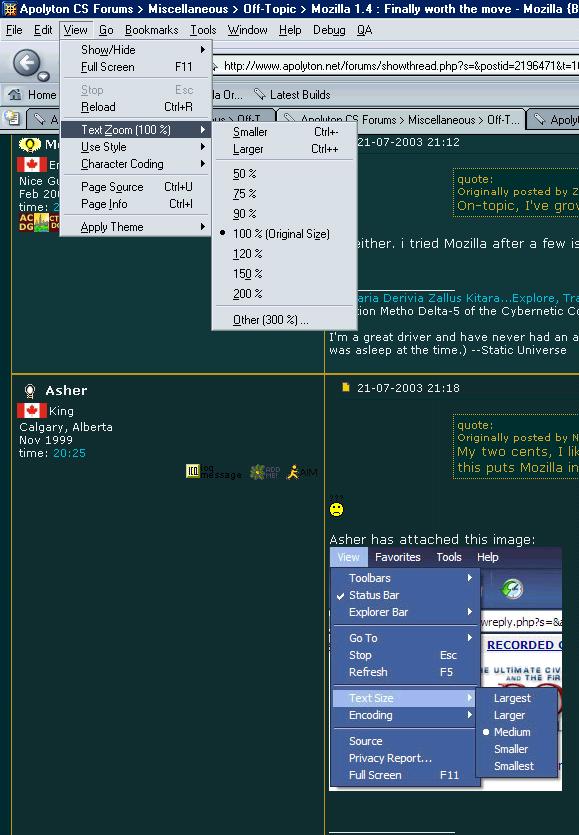
Task: Expand the Text Zoom (100 %) submenu
Action: 136,129
